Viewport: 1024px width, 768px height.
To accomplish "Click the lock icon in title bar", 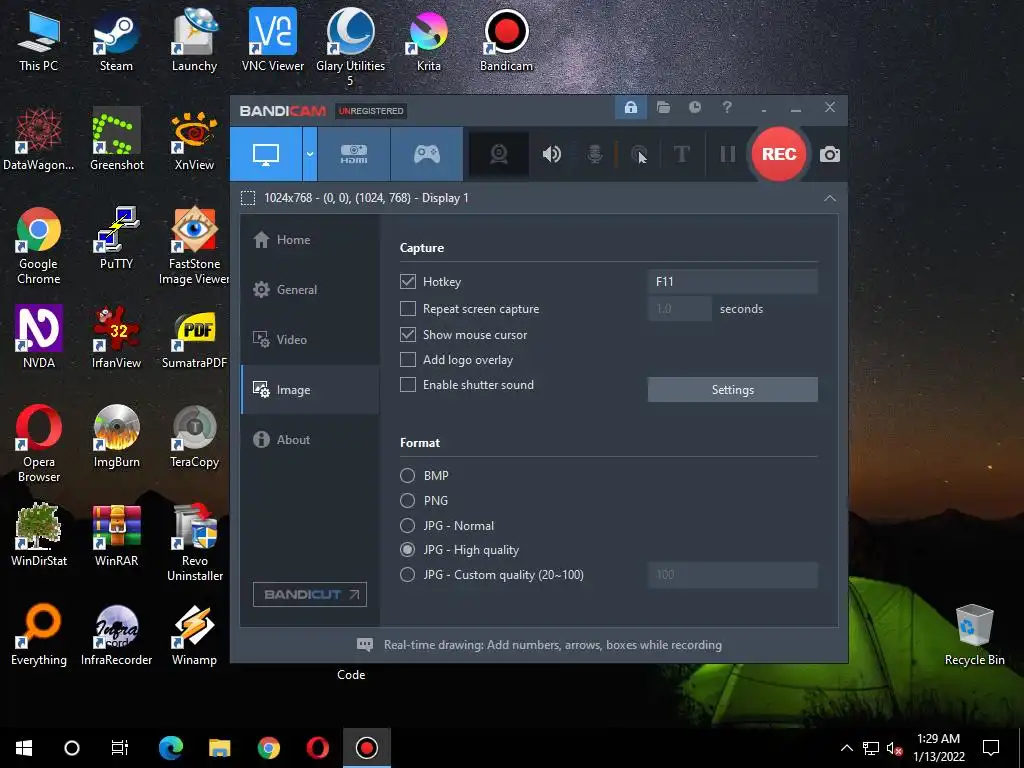I will click(631, 108).
